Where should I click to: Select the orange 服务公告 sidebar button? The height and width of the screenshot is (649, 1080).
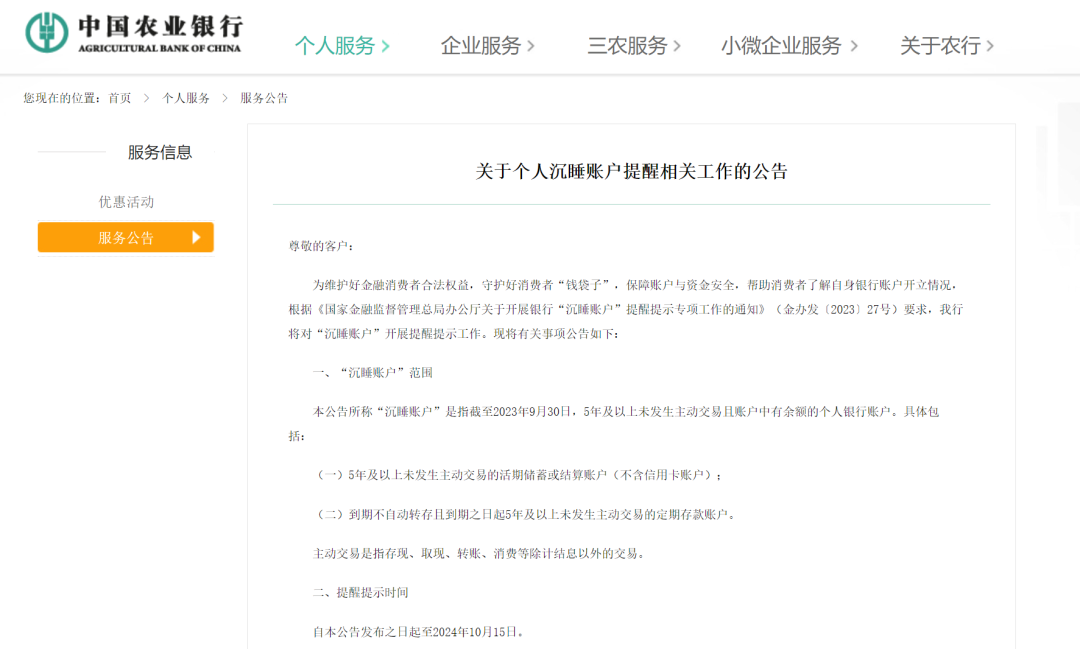(x=125, y=237)
